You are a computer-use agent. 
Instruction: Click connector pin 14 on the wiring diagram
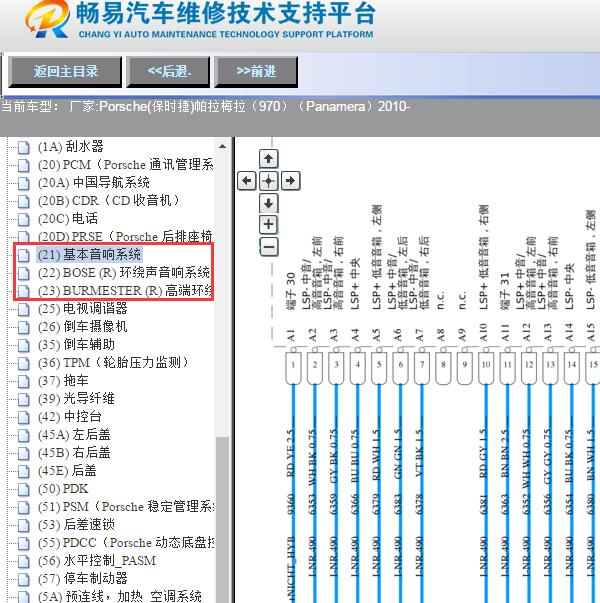click(572, 368)
